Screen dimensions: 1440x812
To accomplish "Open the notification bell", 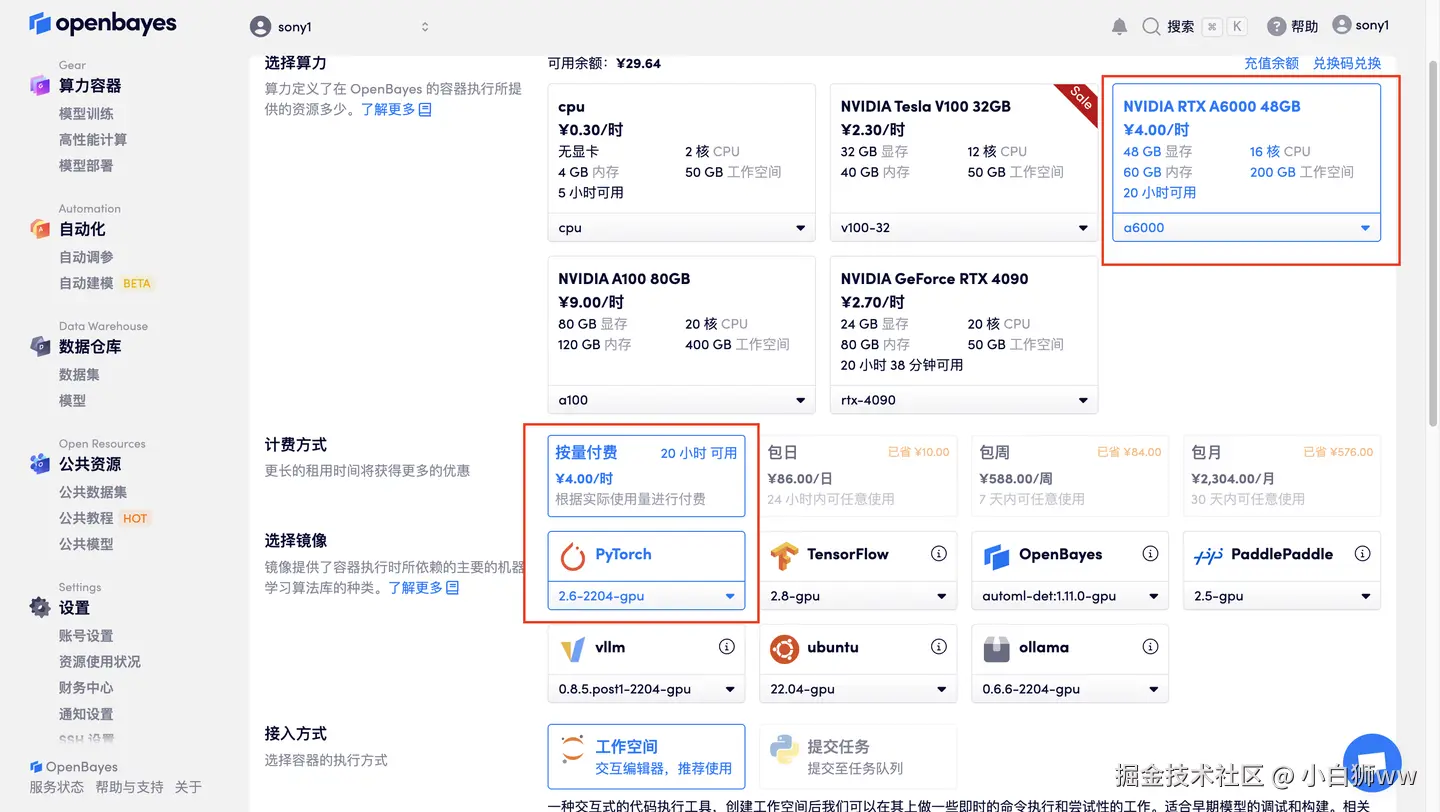I will 1119,27.
